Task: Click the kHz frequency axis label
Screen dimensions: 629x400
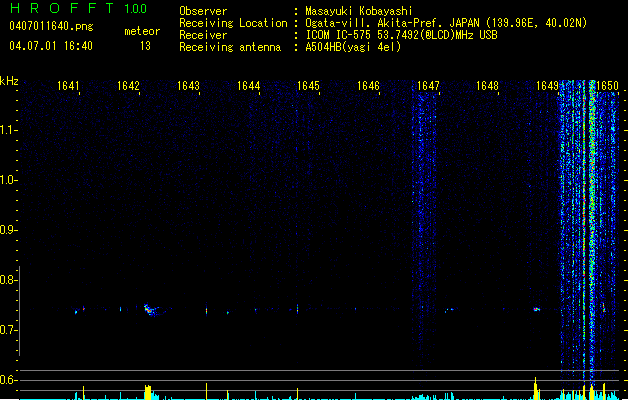Action: click(9, 81)
